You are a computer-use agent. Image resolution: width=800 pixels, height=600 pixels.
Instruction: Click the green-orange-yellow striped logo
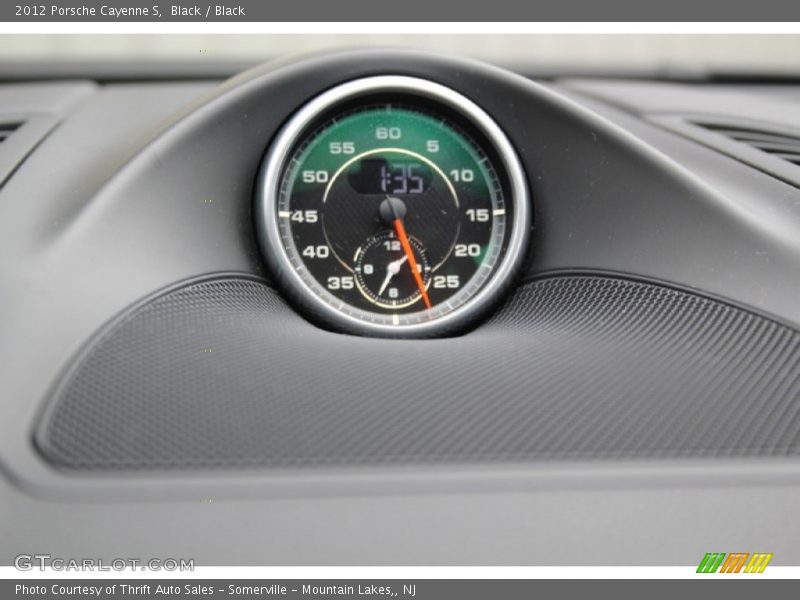click(734, 563)
